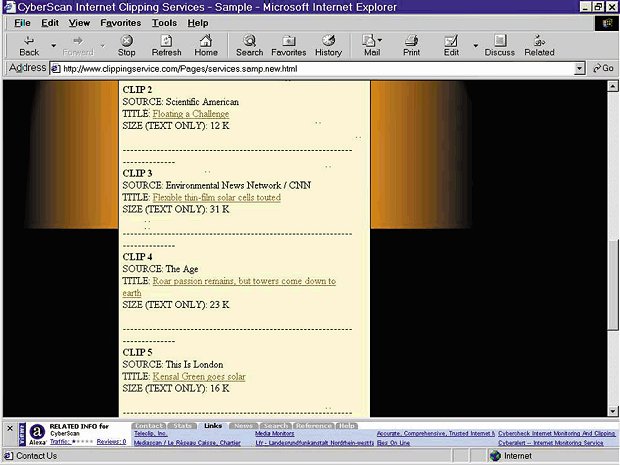Open the Search toolbar button

(250, 46)
